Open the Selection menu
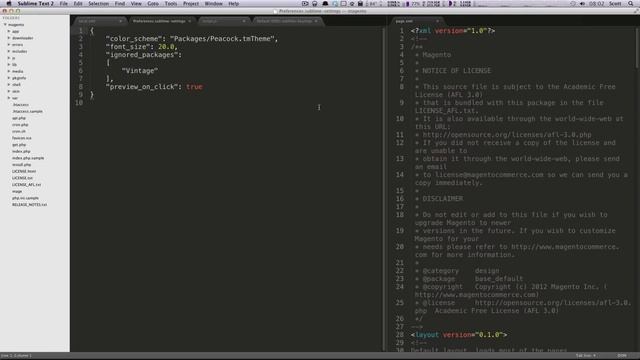640x360 pixels. pyautogui.click(x=98, y=3)
